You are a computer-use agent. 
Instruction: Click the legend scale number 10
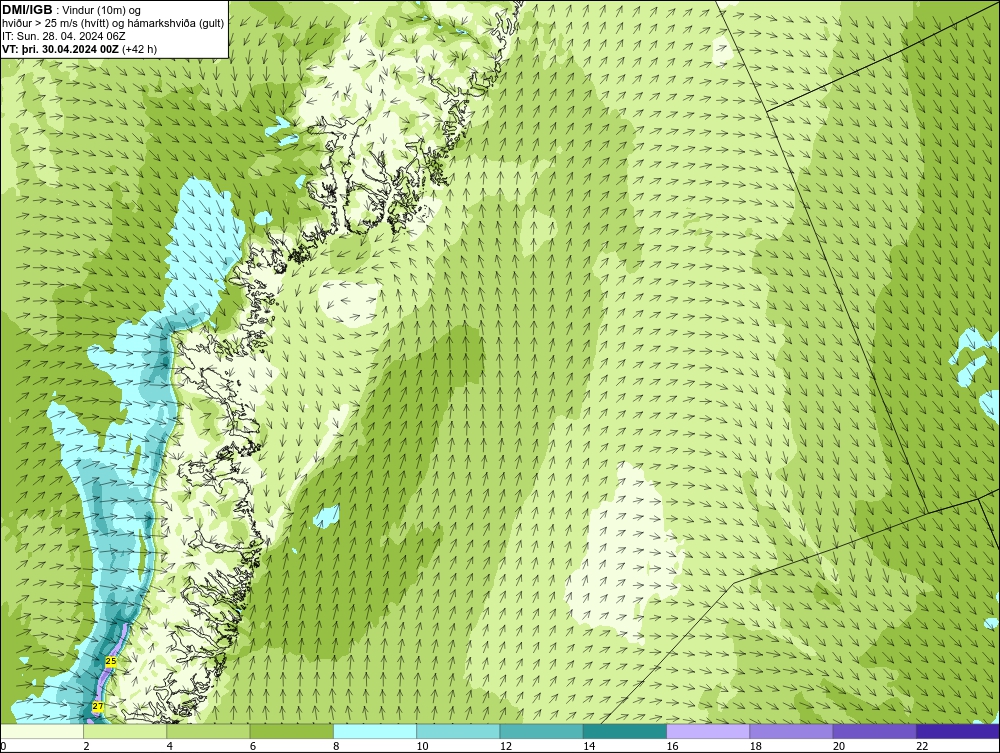click(x=422, y=746)
